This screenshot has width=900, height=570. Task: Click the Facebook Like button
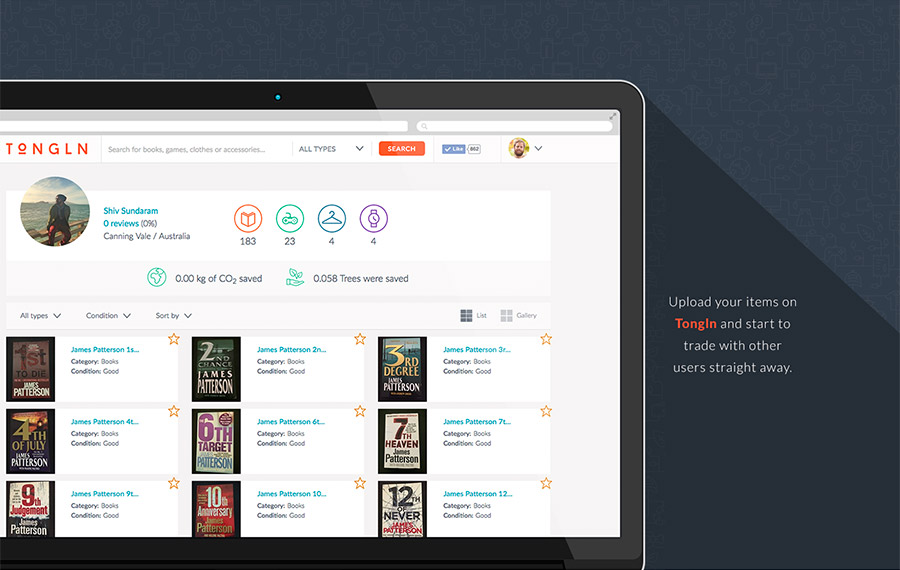(453, 149)
